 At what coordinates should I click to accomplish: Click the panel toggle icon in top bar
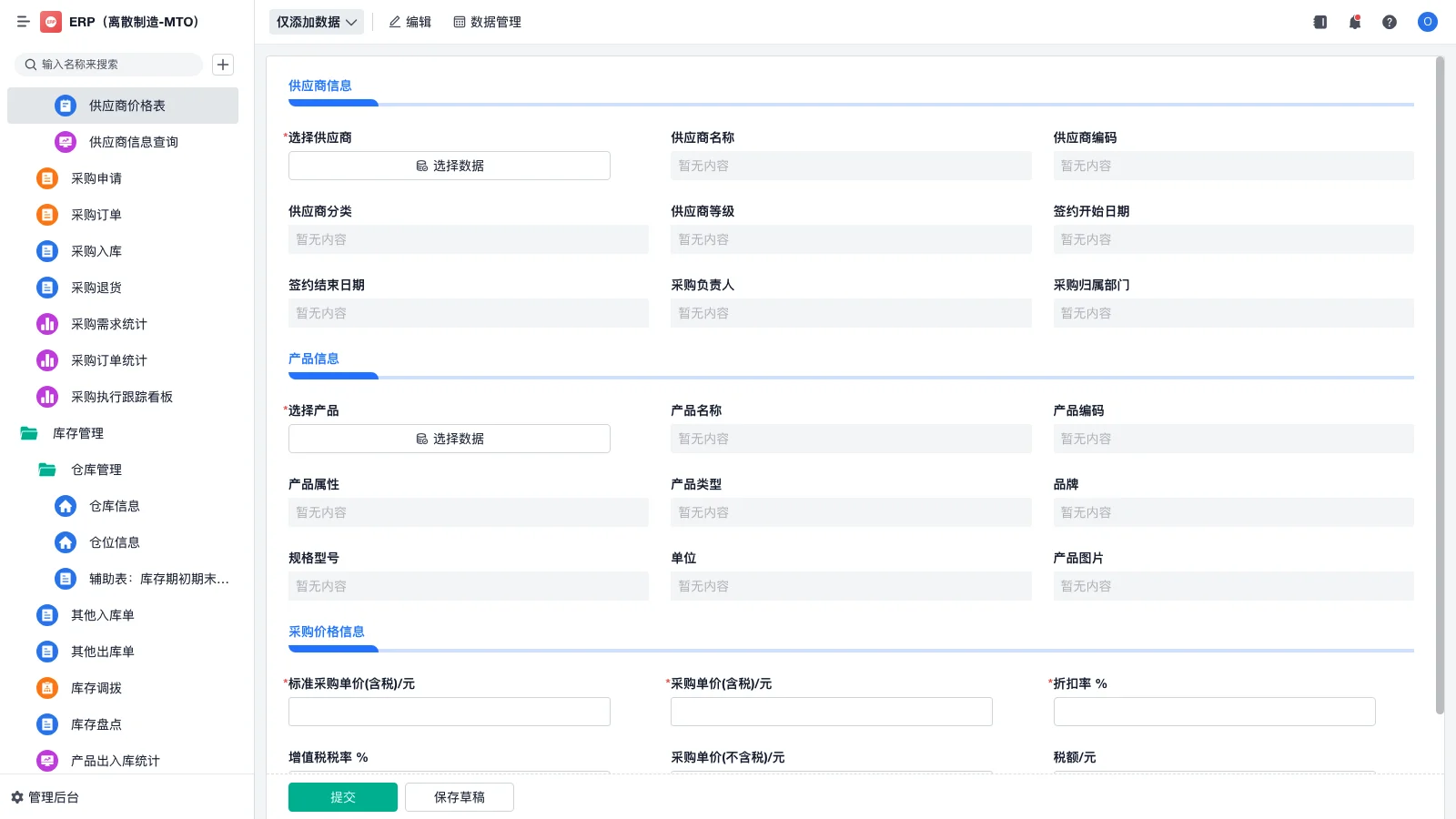pyautogui.click(x=1319, y=22)
